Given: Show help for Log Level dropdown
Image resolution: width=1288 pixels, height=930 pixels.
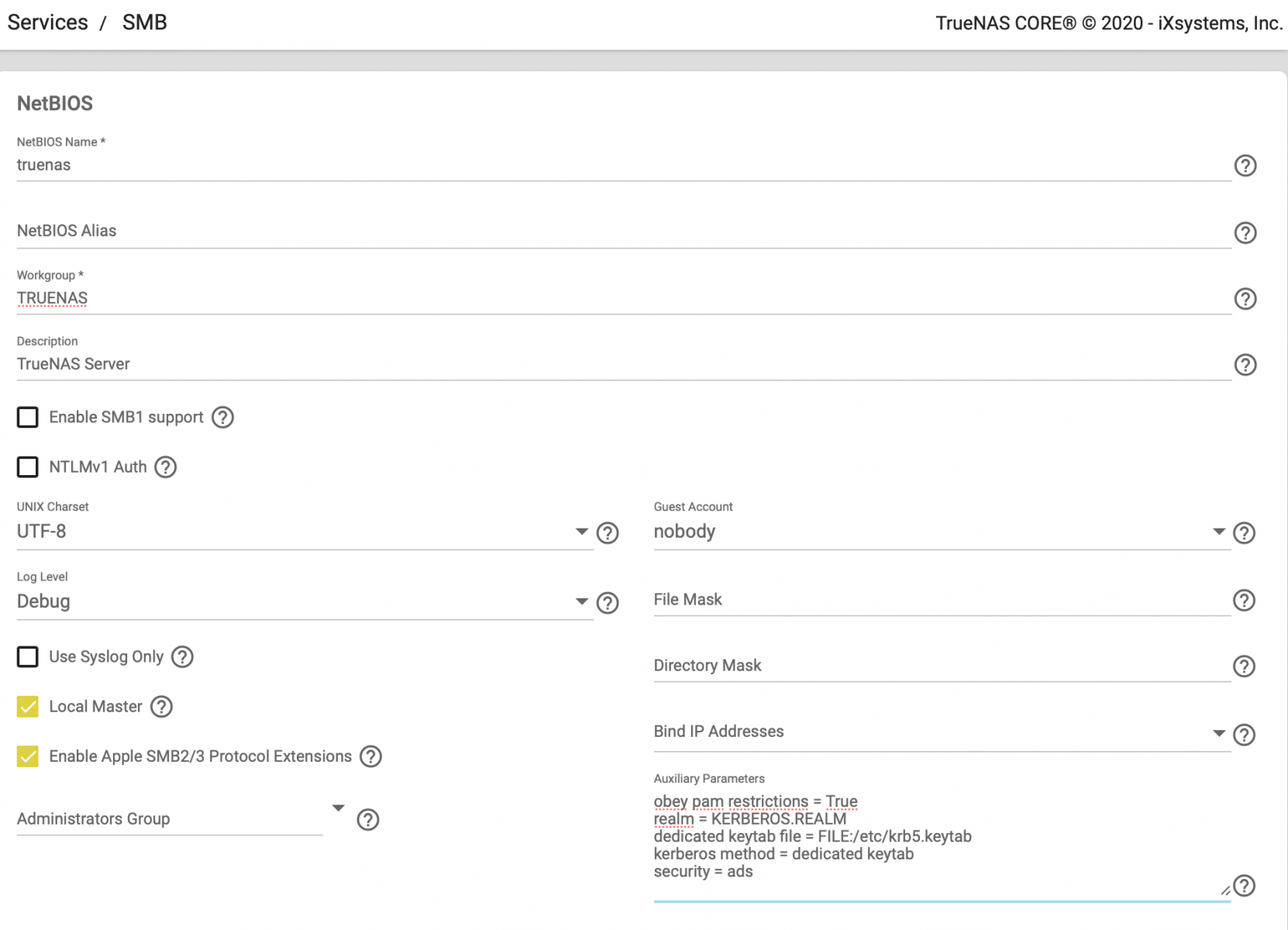Looking at the screenshot, I should coord(608,603).
